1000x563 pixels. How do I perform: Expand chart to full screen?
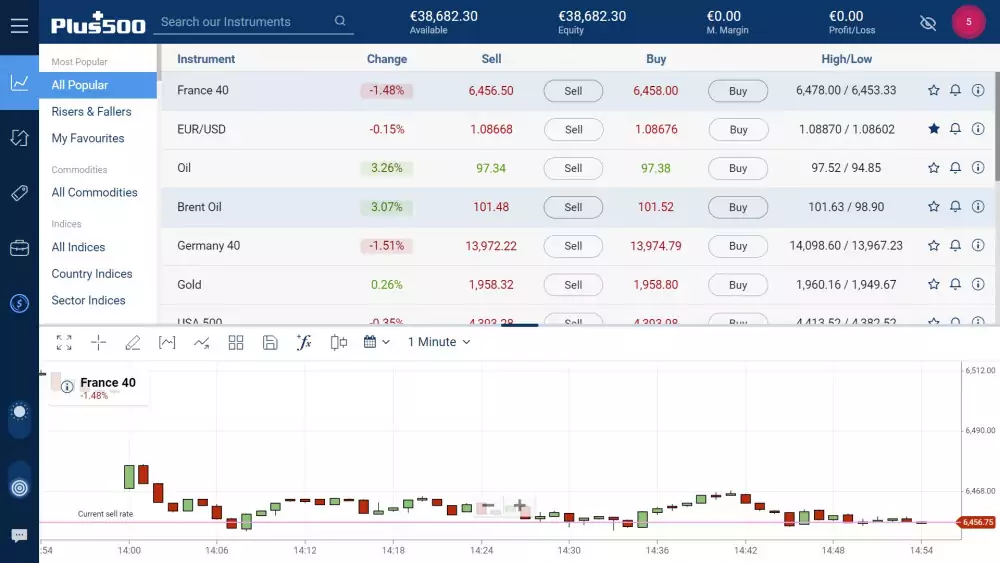click(x=64, y=342)
